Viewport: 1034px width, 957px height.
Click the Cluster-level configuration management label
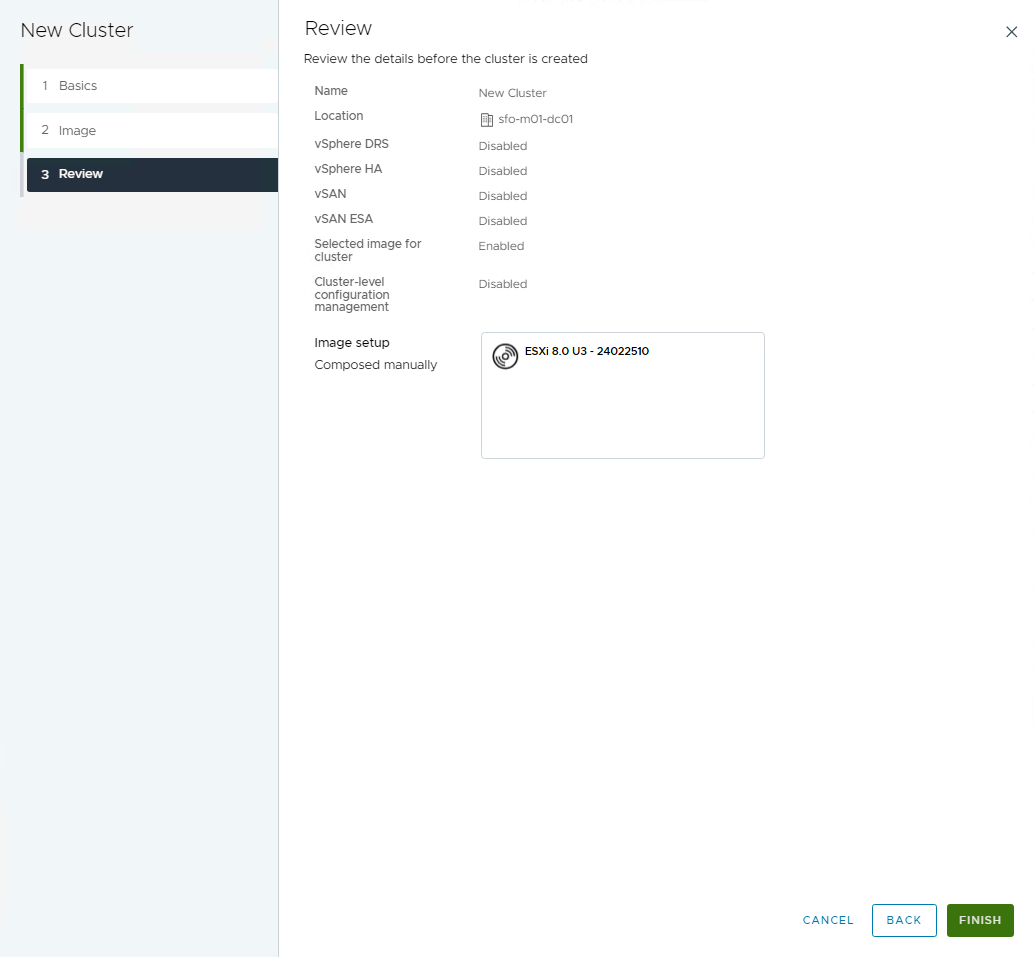352,295
